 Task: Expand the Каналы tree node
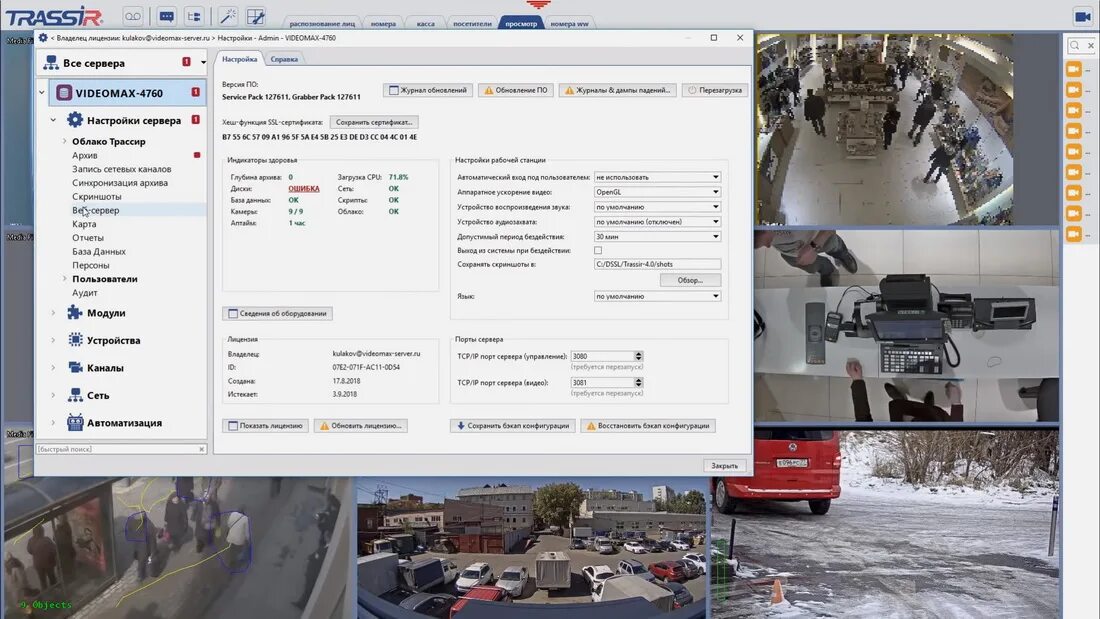(53, 368)
